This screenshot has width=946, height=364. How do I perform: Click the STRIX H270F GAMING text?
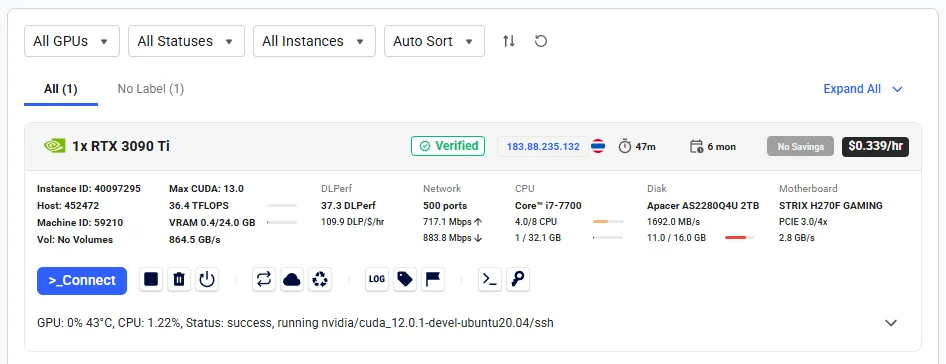tap(831, 205)
